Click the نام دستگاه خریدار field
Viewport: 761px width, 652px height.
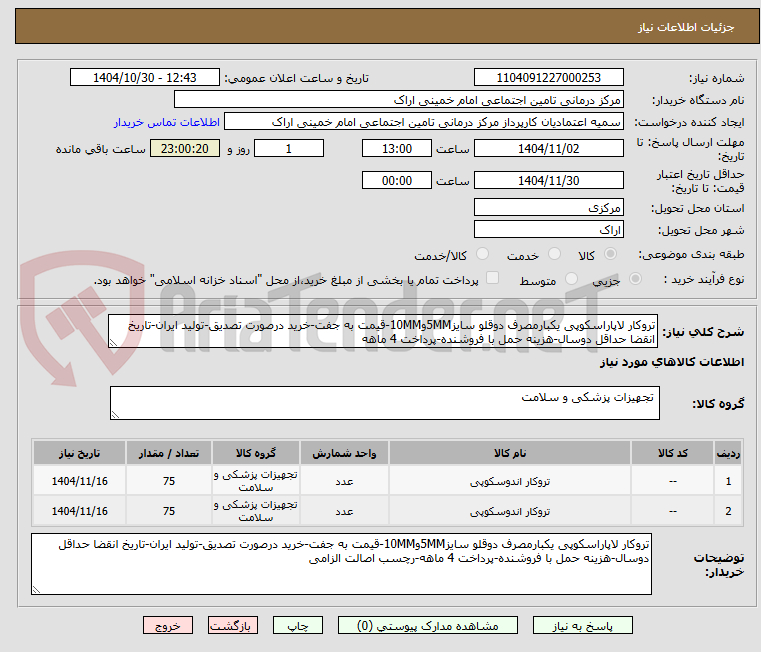click(x=398, y=100)
